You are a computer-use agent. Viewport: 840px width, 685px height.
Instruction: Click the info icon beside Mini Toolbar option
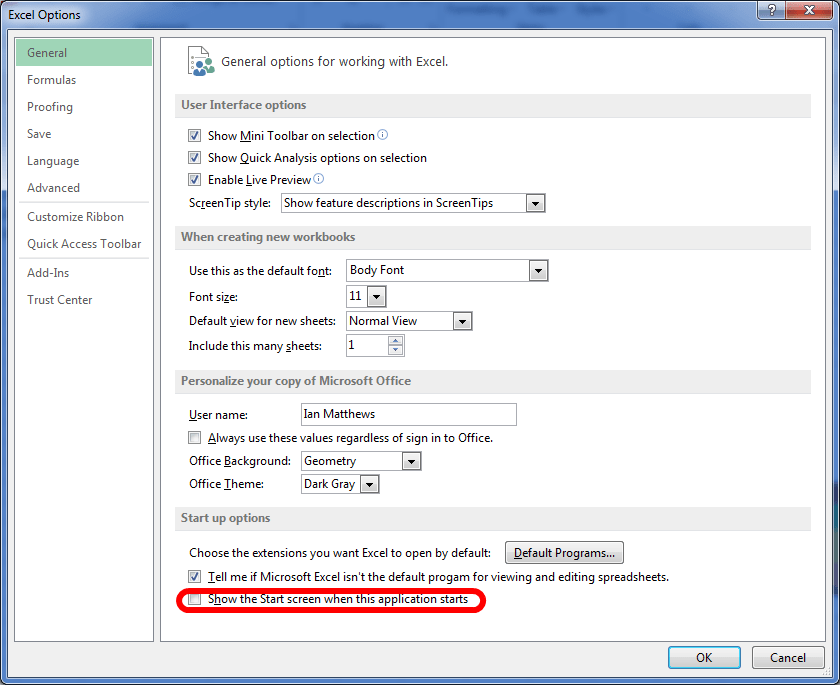click(x=382, y=135)
